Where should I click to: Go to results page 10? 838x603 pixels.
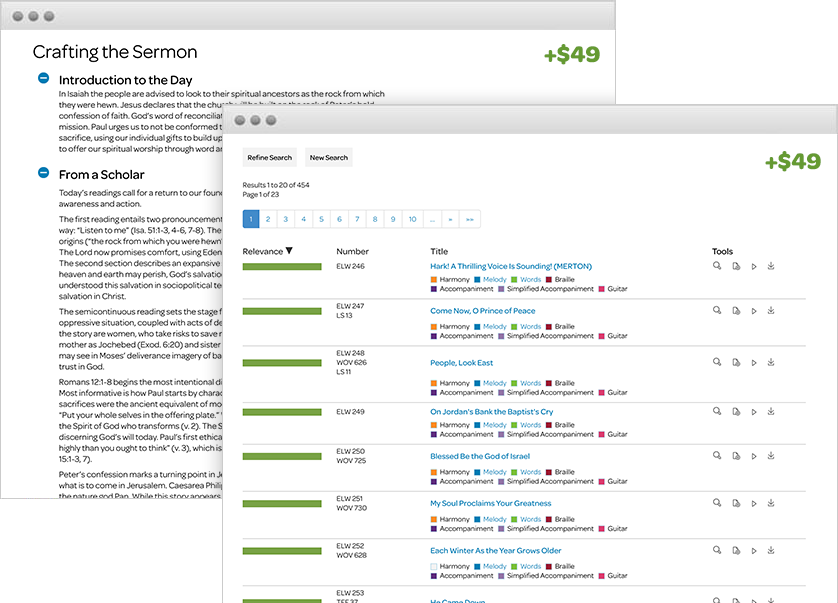click(413, 219)
